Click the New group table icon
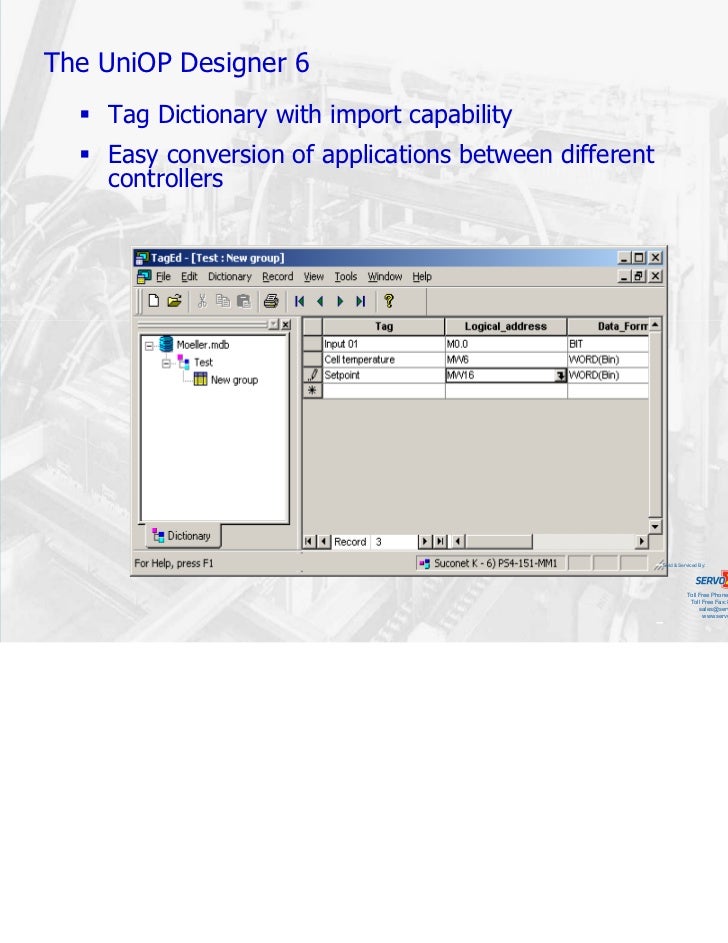 (x=200, y=379)
